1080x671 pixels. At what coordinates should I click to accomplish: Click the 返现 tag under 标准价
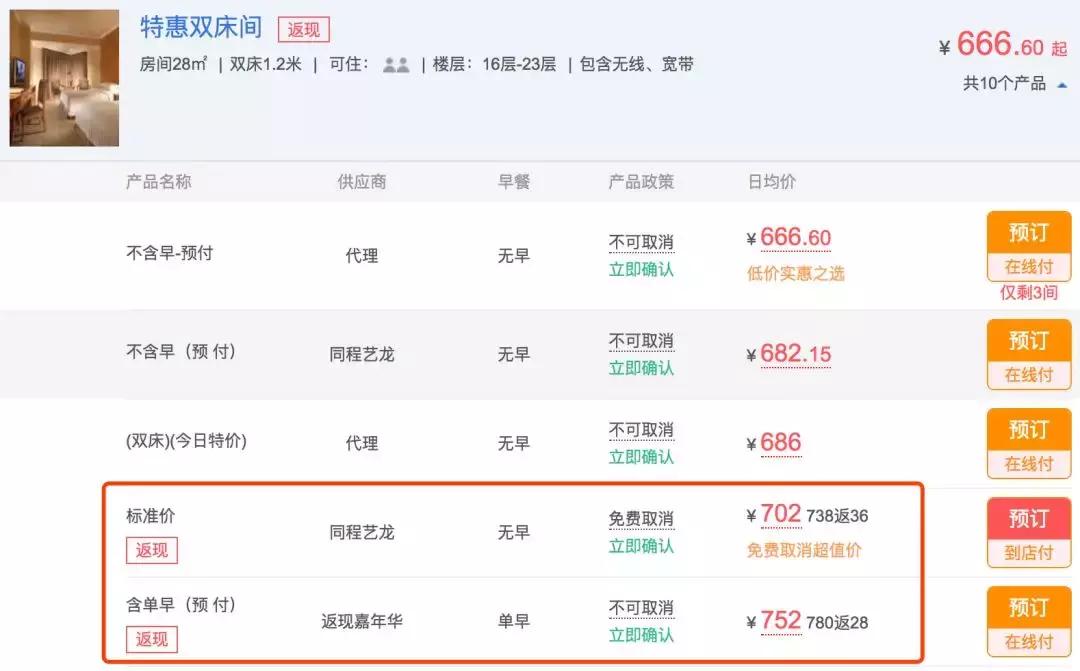[151, 550]
